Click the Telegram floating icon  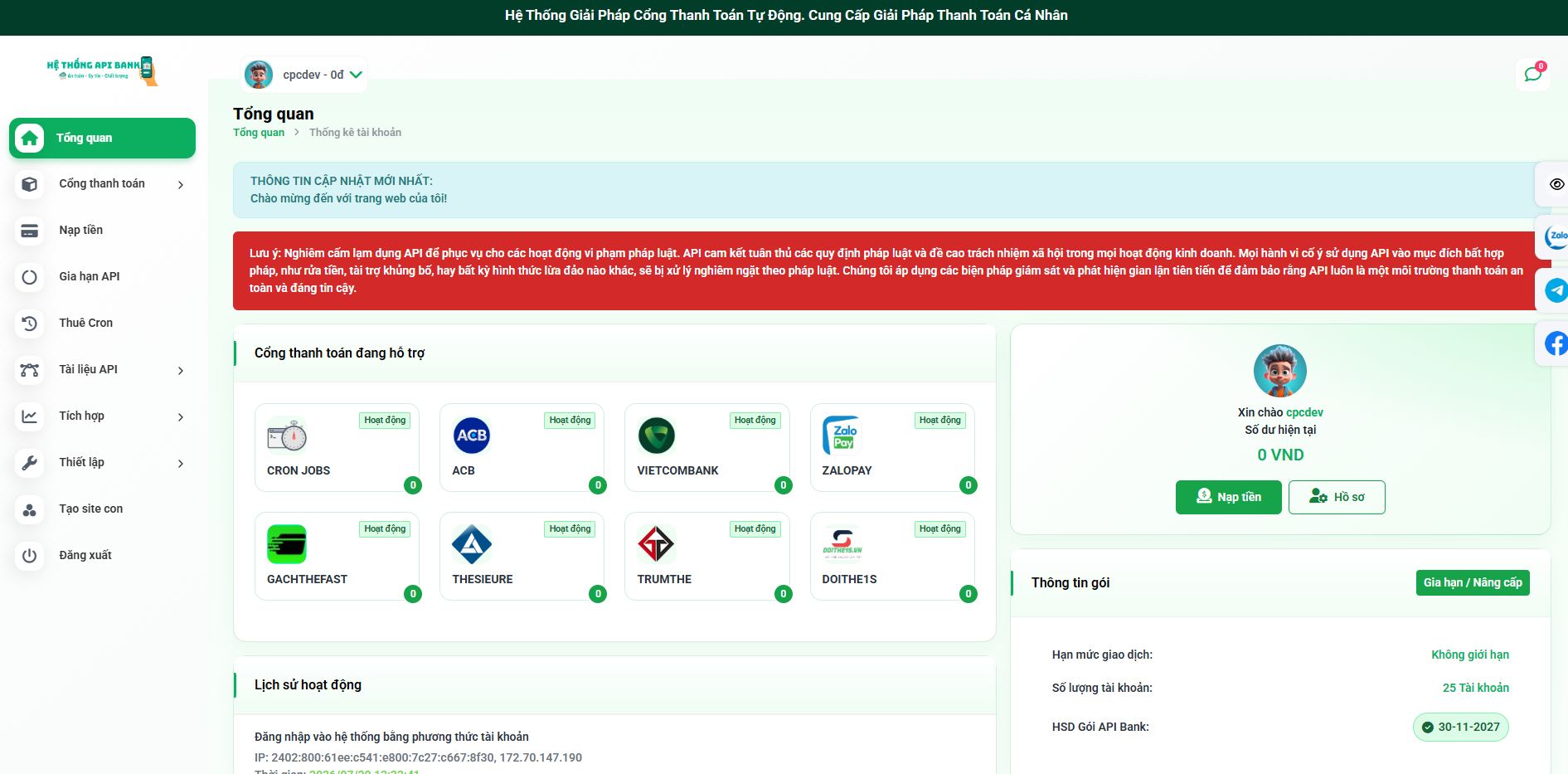coord(1556,290)
